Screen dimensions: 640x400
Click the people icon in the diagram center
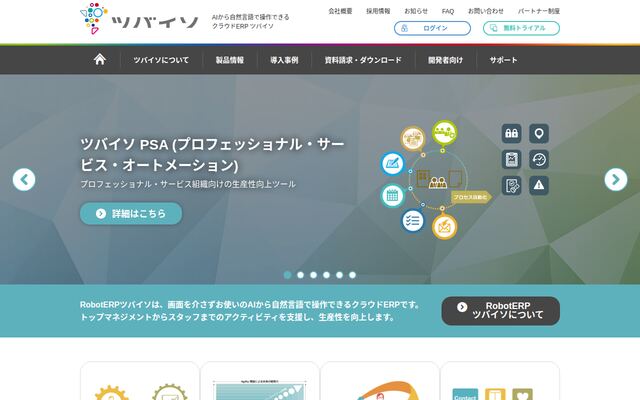point(438,182)
